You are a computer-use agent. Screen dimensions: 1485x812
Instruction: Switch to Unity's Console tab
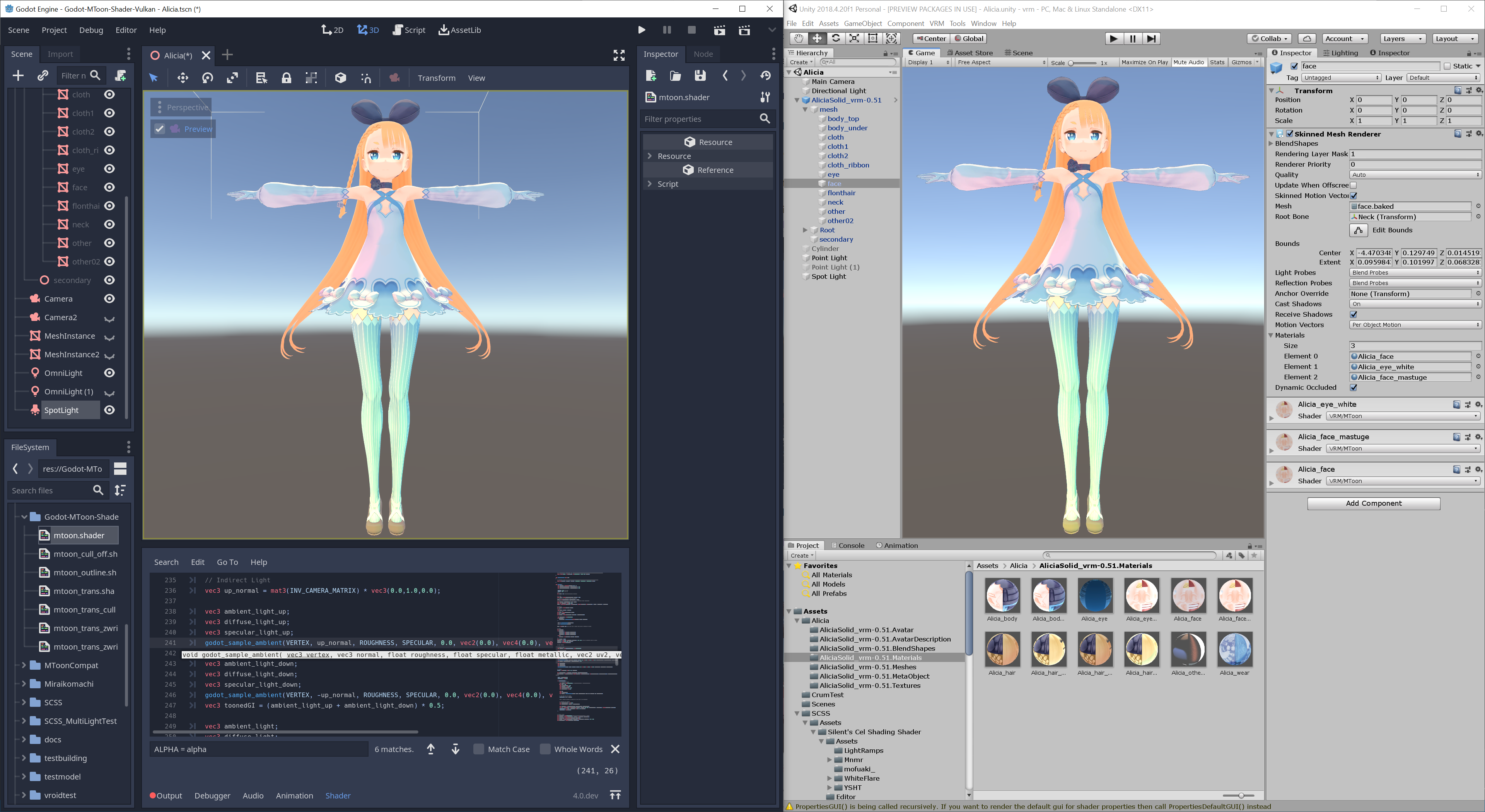pos(850,545)
